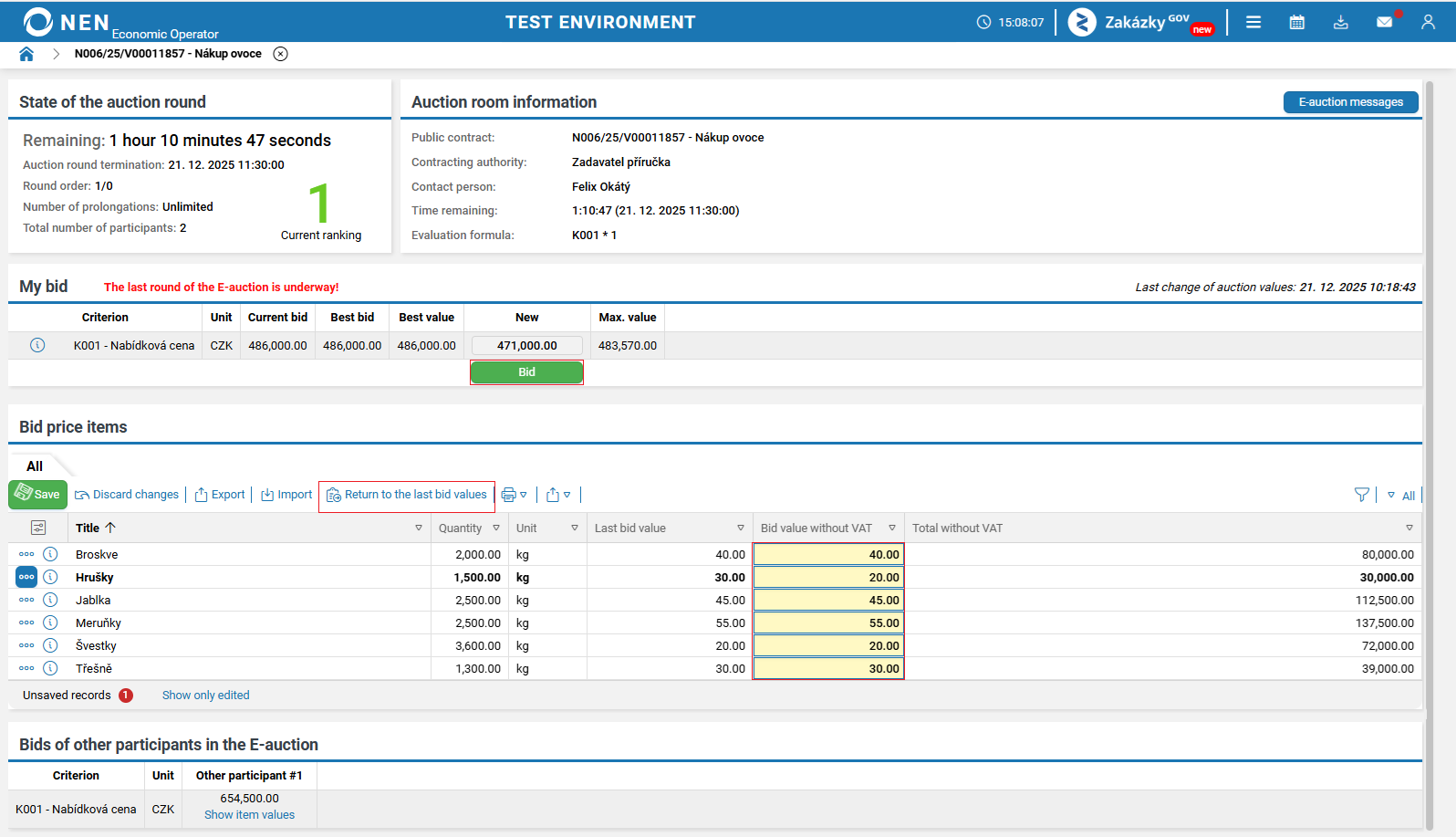1456x837 pixels.
Task: Click the New bid value field 471,000.00
Action: coord(527,346)
